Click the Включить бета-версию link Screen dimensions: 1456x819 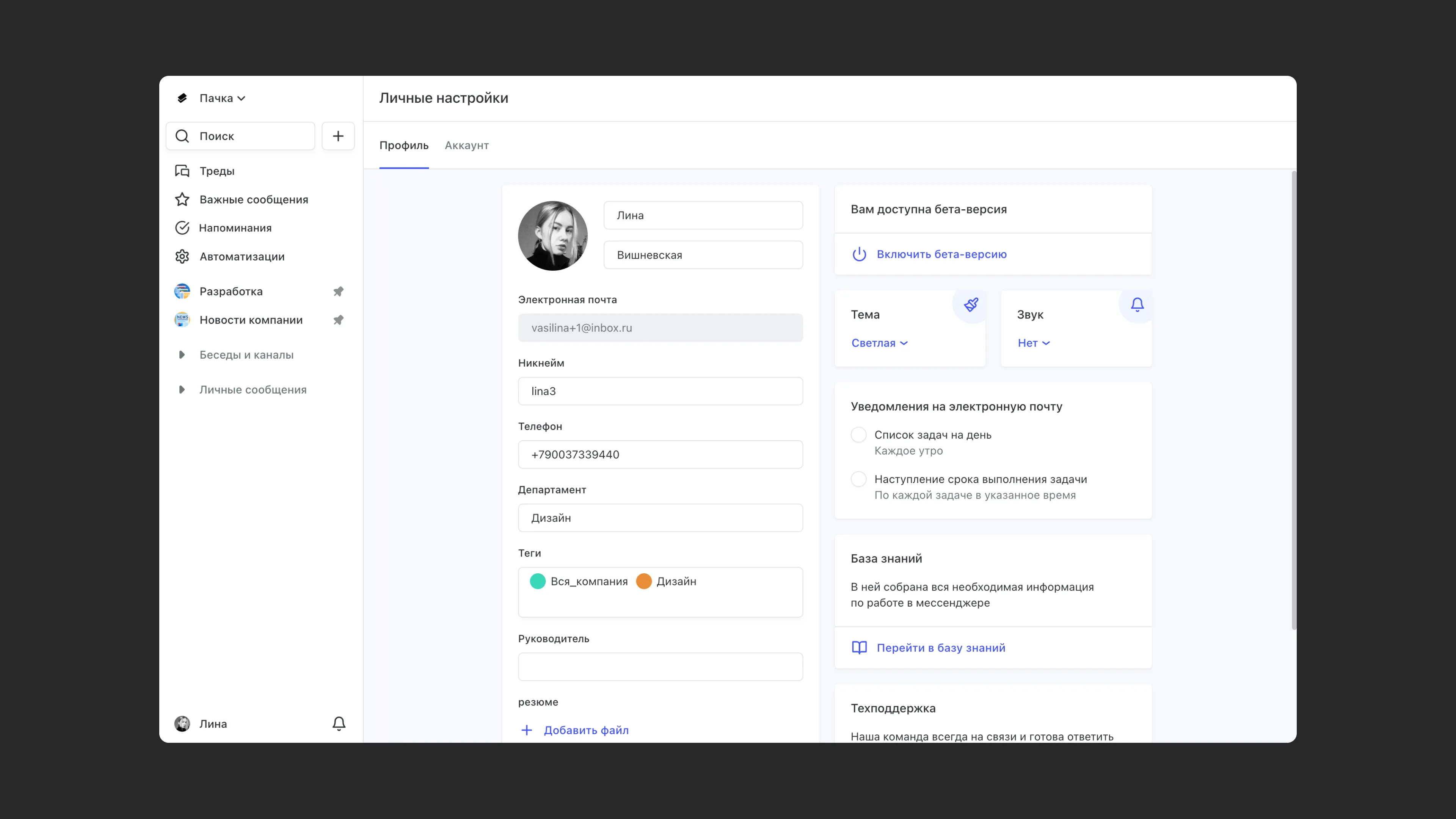coord(941,254)
